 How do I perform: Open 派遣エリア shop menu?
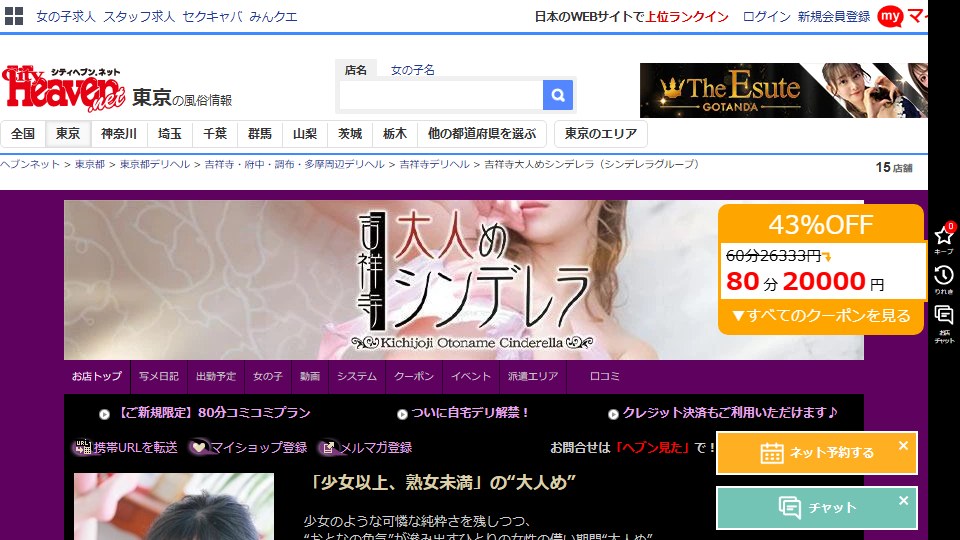tap(533, 377)
